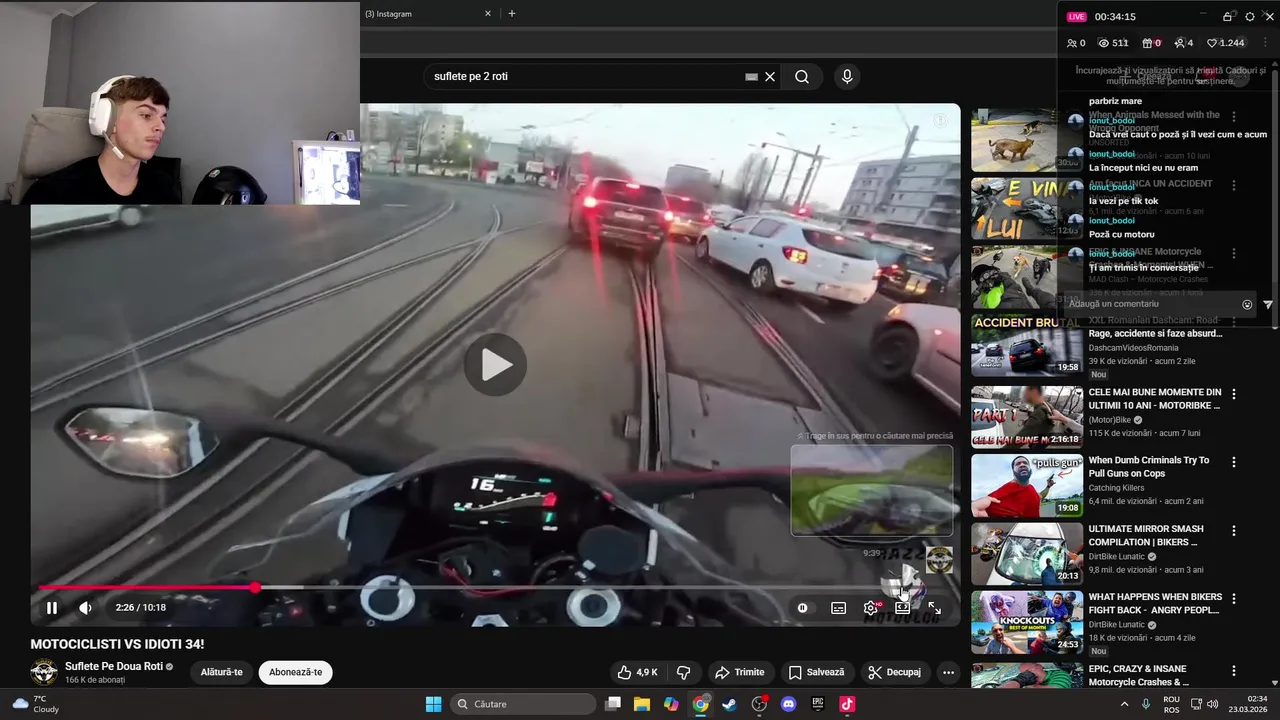This screenshot has height=720, width=1280.
Task: Open the on-screen keyboard icon in search
Action: point(751,76)
